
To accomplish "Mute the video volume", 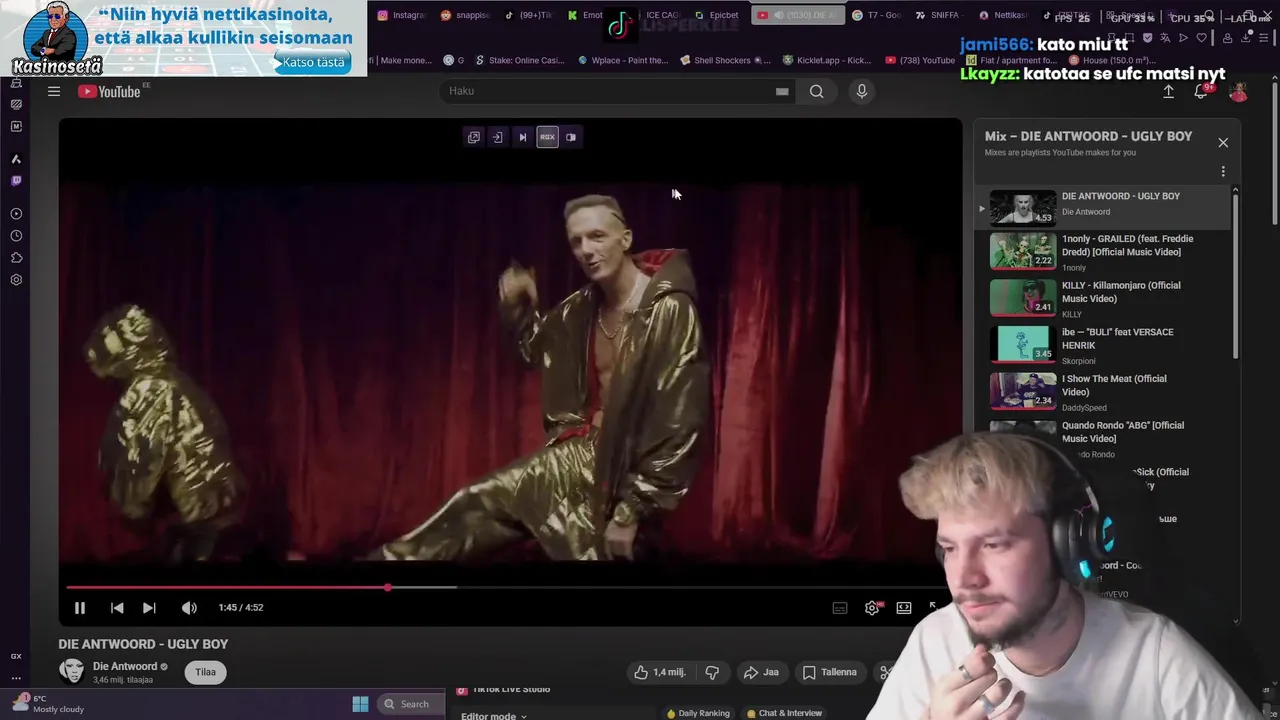I will (189, 607).
